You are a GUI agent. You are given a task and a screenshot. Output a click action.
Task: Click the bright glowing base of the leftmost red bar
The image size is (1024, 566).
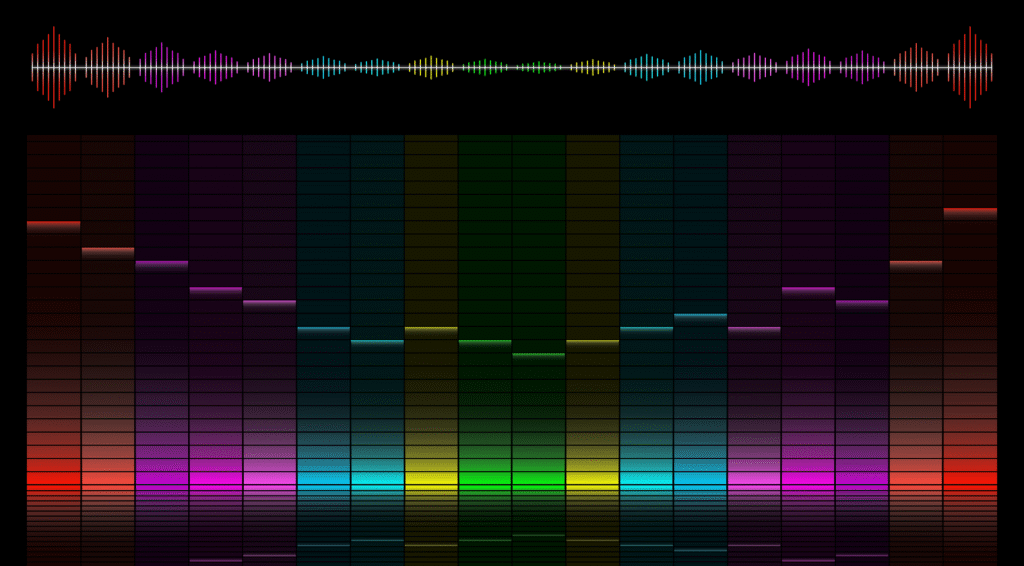pos(54,478)
